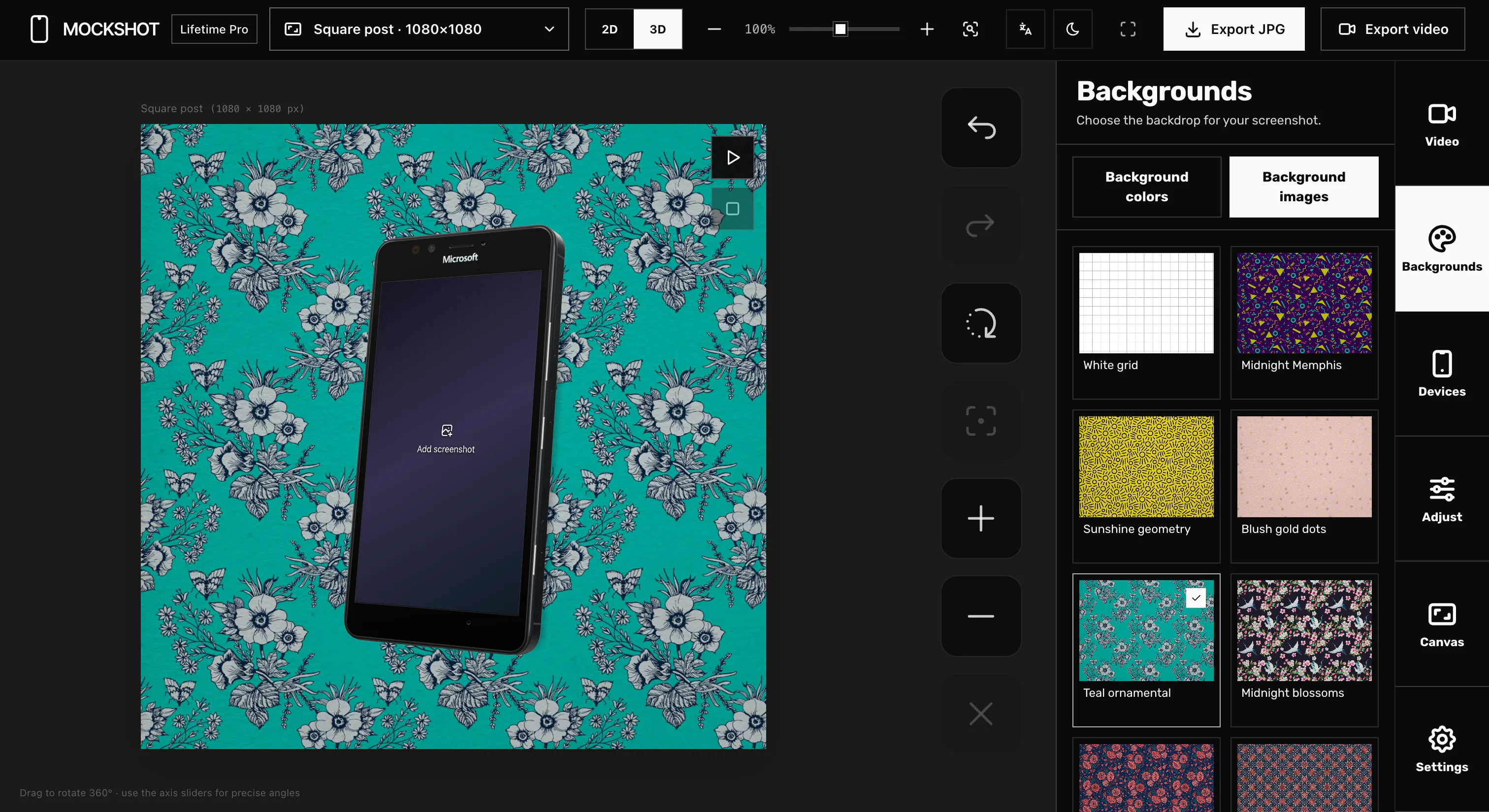The image size is (1489, 812).
Task: Click the center focus frame button
Action: coord(981,420)
